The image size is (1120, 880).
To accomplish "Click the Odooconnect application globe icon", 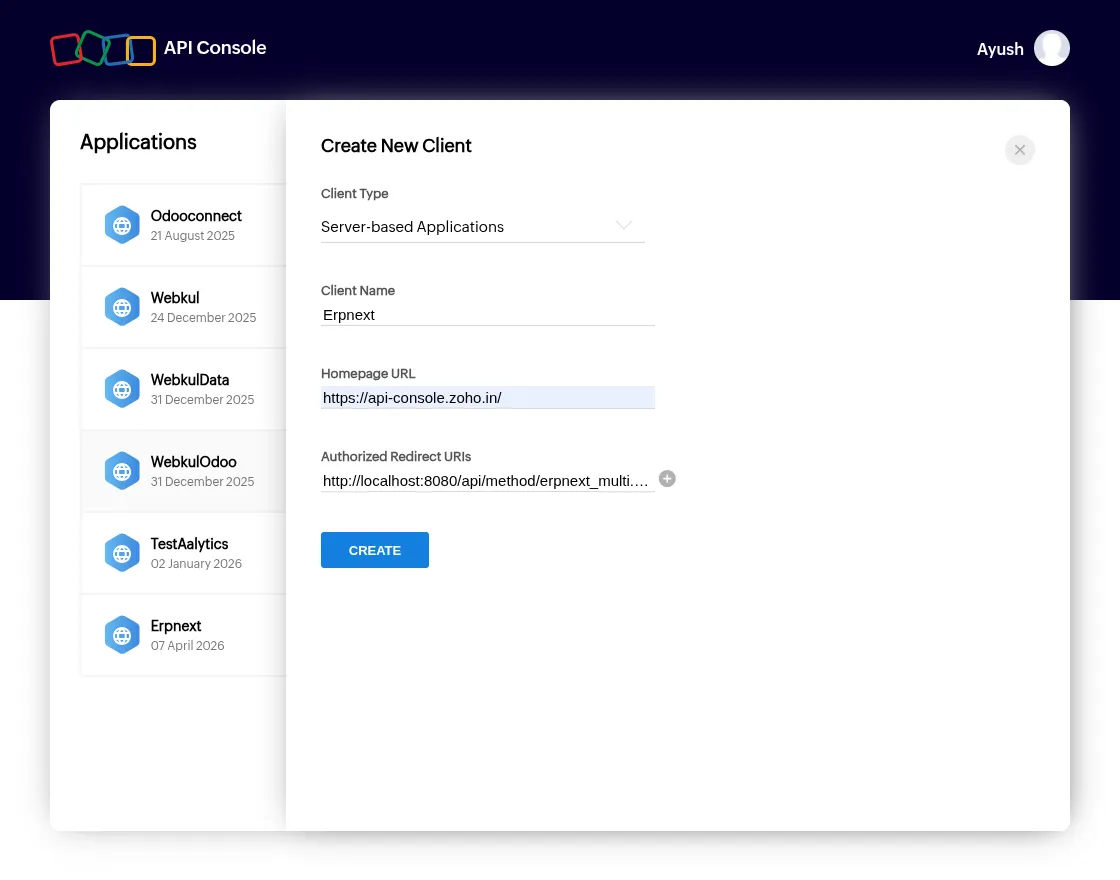I will (122, 225).
